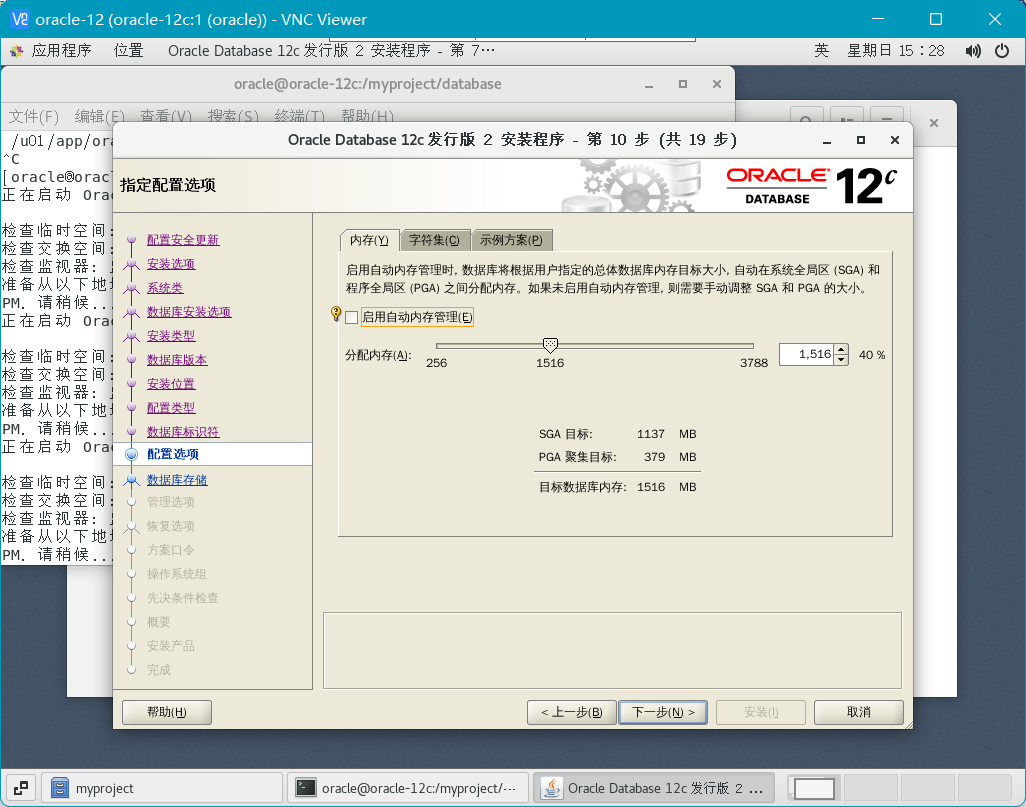1026x807 pixels.
Task: Switch to Oracle Database installer taskbar entry
Action: 654,788
